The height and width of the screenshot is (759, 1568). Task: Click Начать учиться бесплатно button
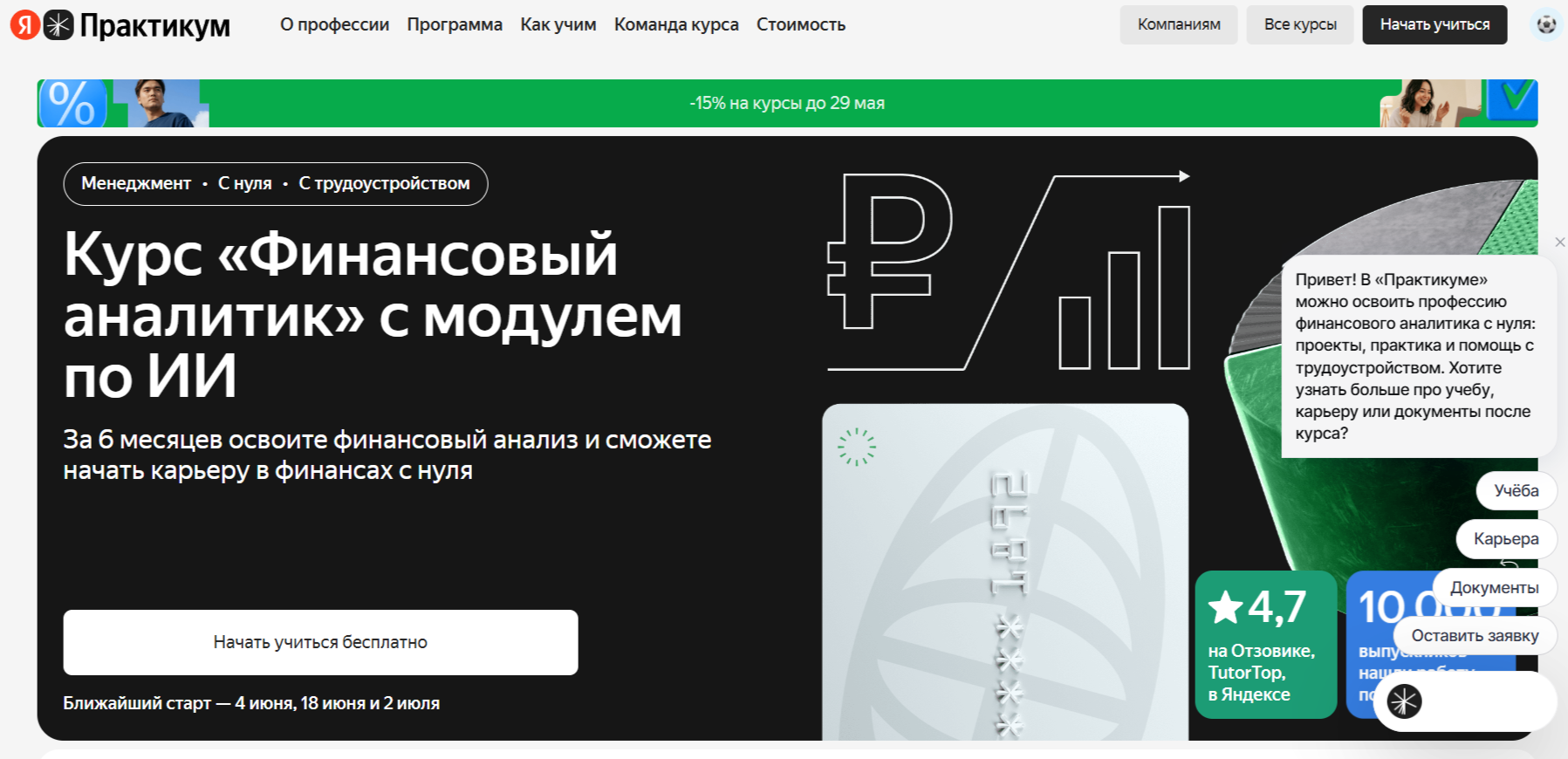click(x=320, y=642)
